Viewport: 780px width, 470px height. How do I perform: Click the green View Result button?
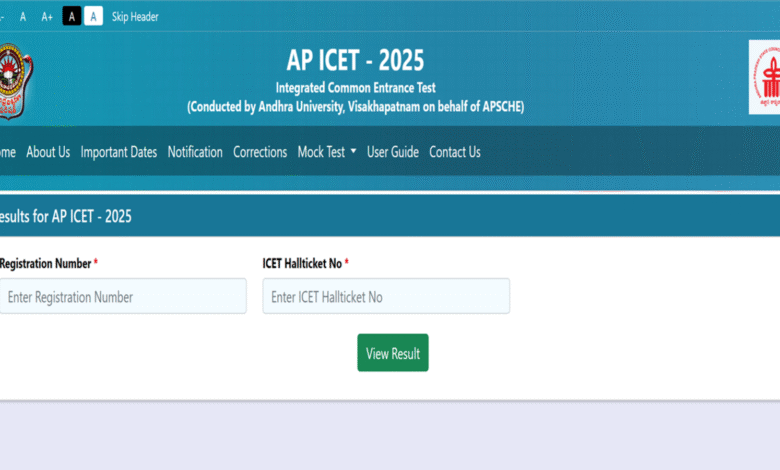click(x=393, y=353)
